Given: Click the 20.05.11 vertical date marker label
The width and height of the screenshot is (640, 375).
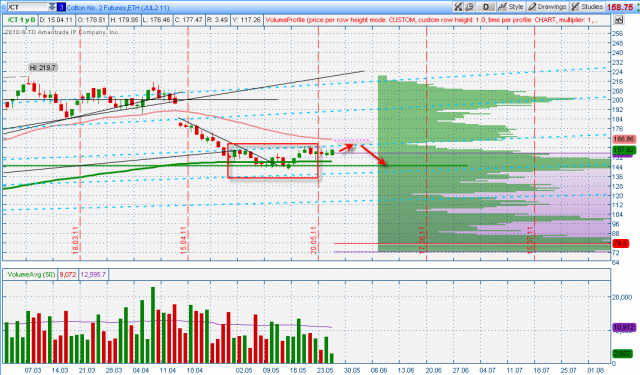Looking at the screenshot, I should [313, 240].
